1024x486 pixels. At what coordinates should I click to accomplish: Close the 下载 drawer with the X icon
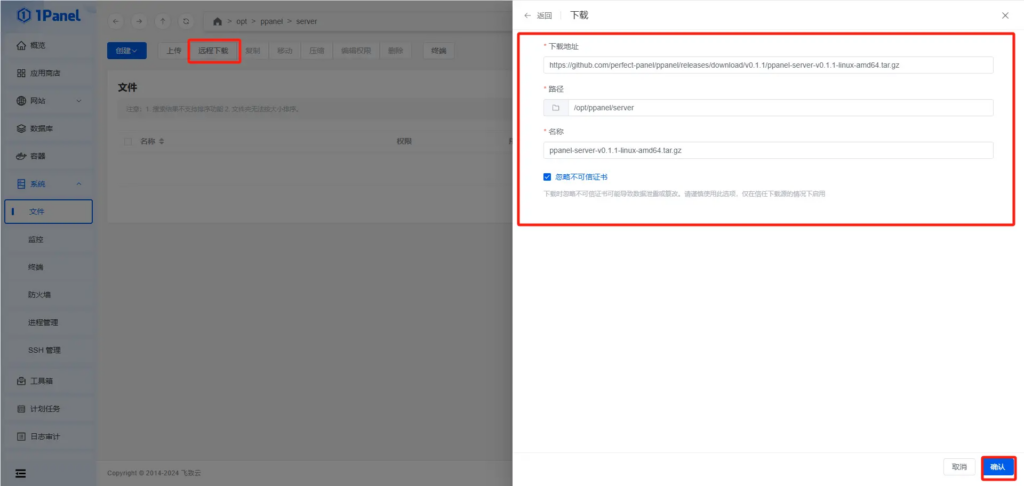click(1005, 15)
